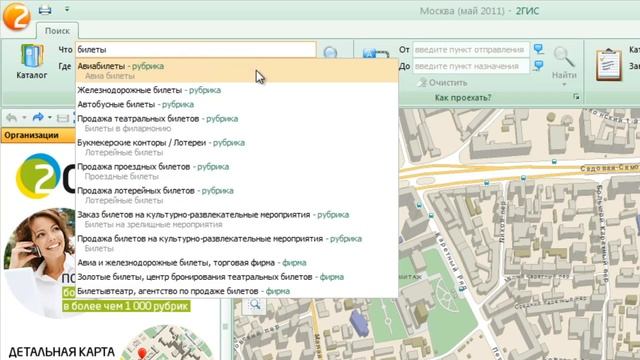Click the Садовая-Само street label on the map
The height and width of the screenshot is (360, 640).
pos(610,168)
